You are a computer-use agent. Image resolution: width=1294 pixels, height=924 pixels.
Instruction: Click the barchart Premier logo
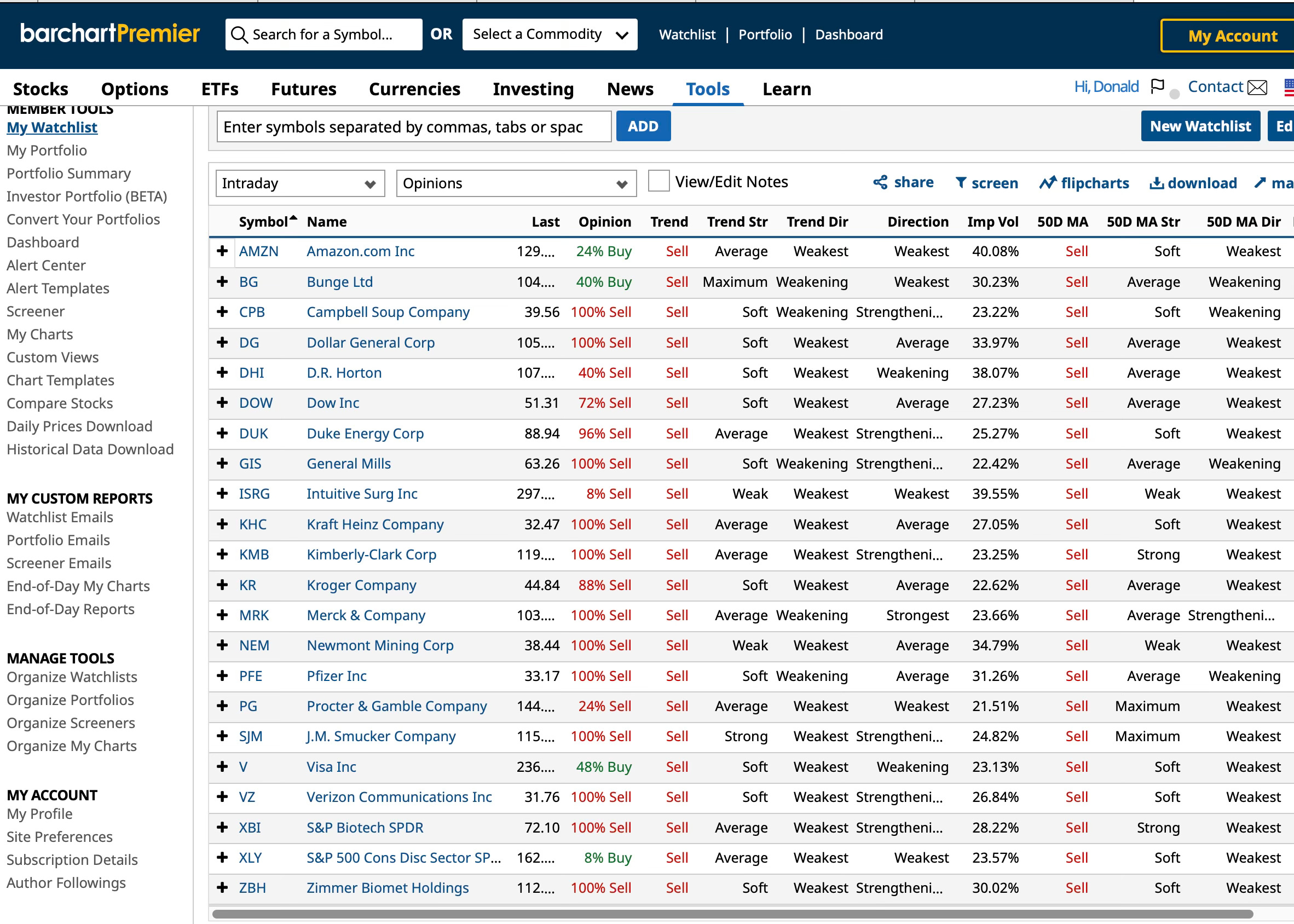click(110, 33)
